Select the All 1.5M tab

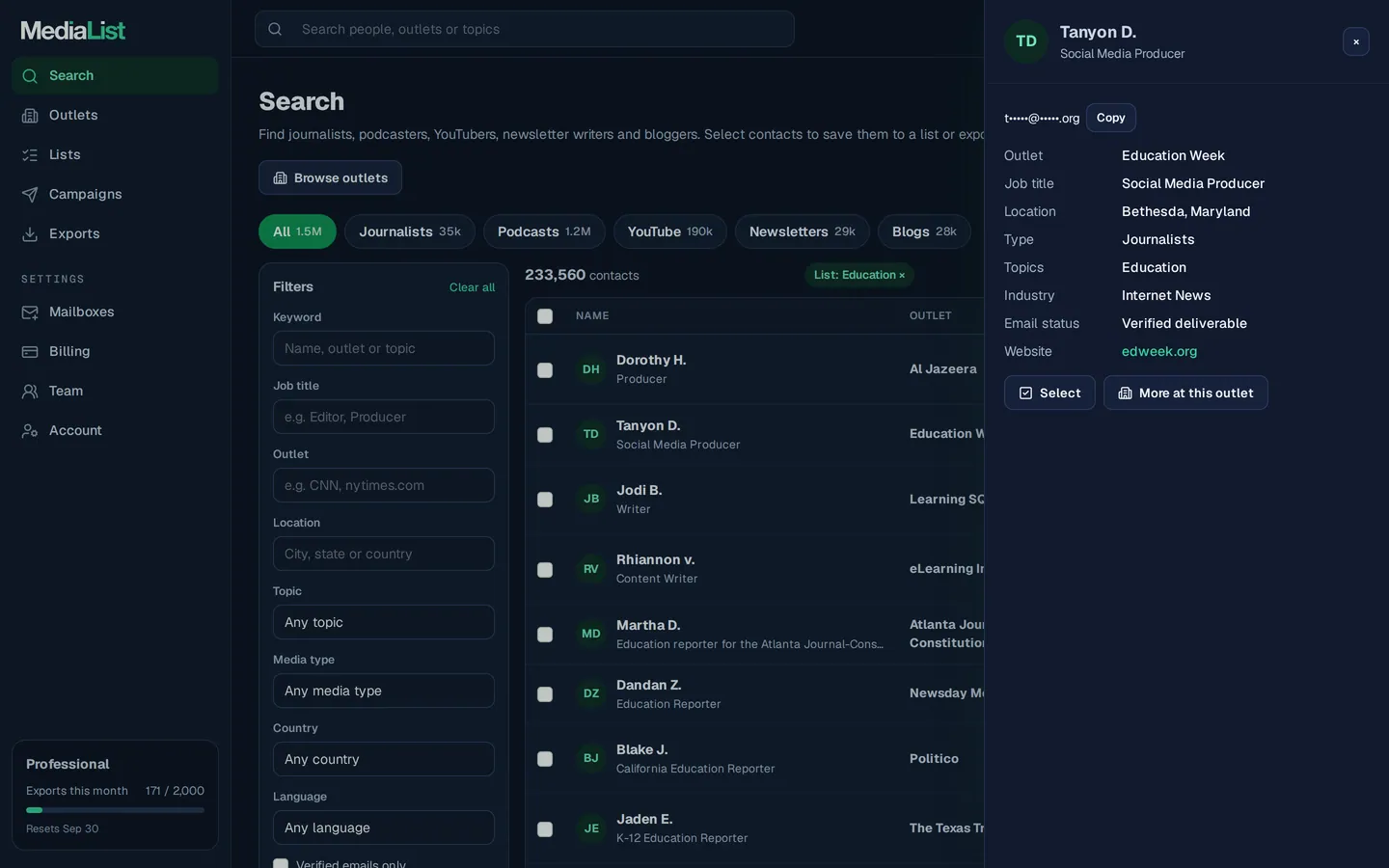coord(297,231)
